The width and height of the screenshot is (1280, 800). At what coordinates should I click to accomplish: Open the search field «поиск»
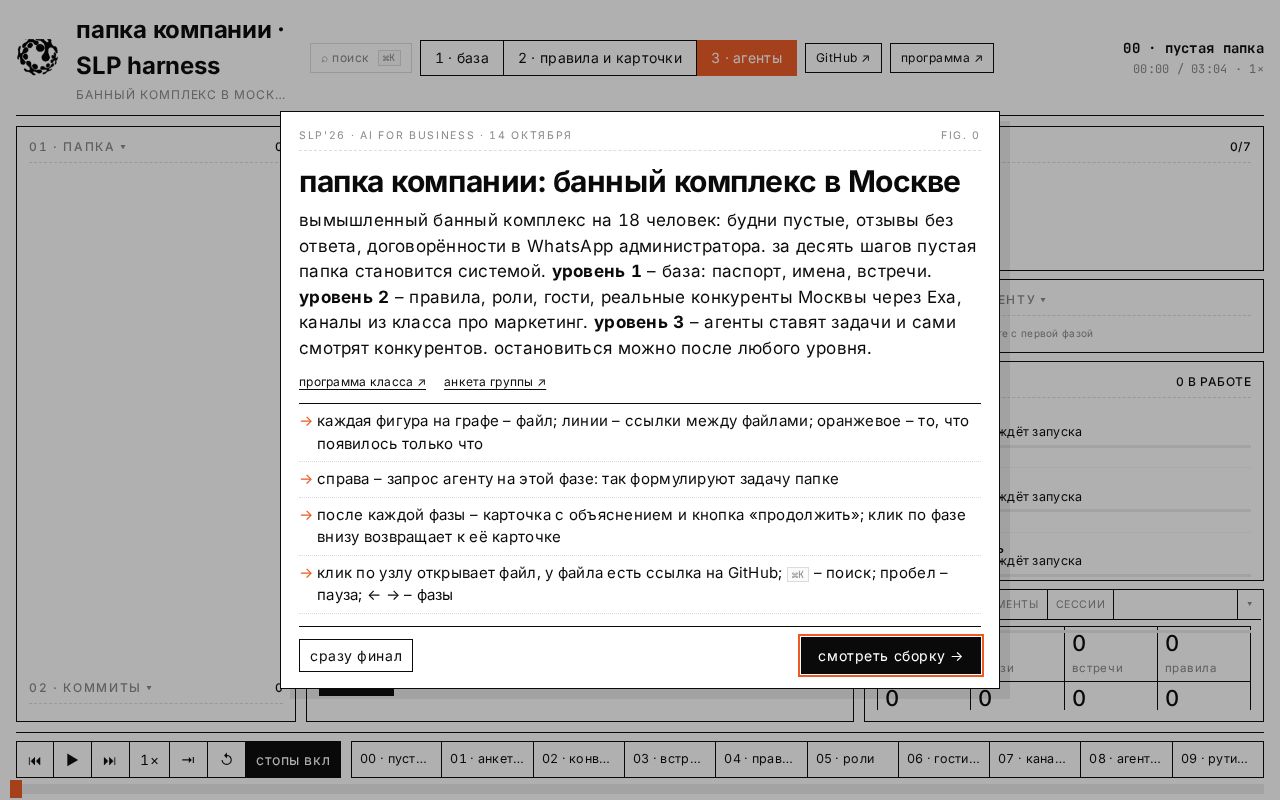(x=361, y=58)
